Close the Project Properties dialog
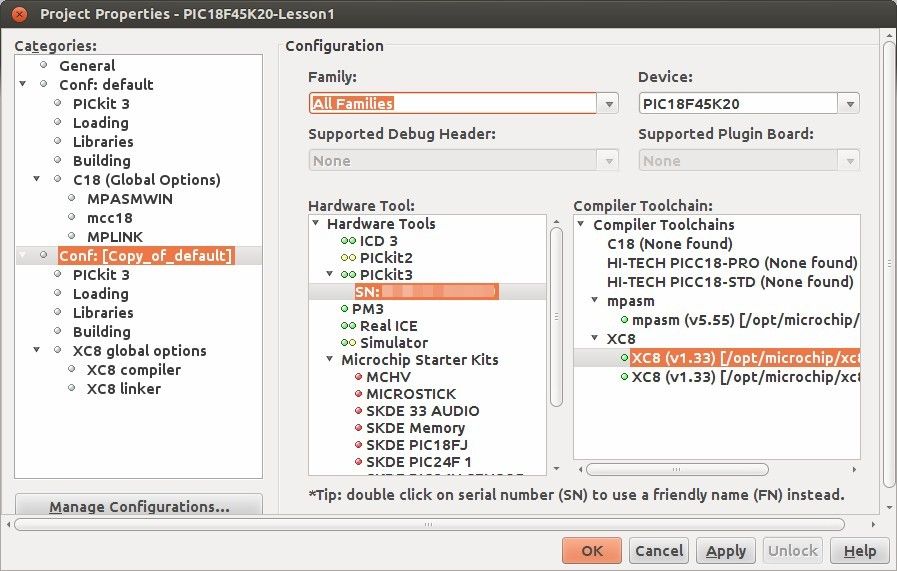Viewport: 897px width, 571px height. pos(19,14)
